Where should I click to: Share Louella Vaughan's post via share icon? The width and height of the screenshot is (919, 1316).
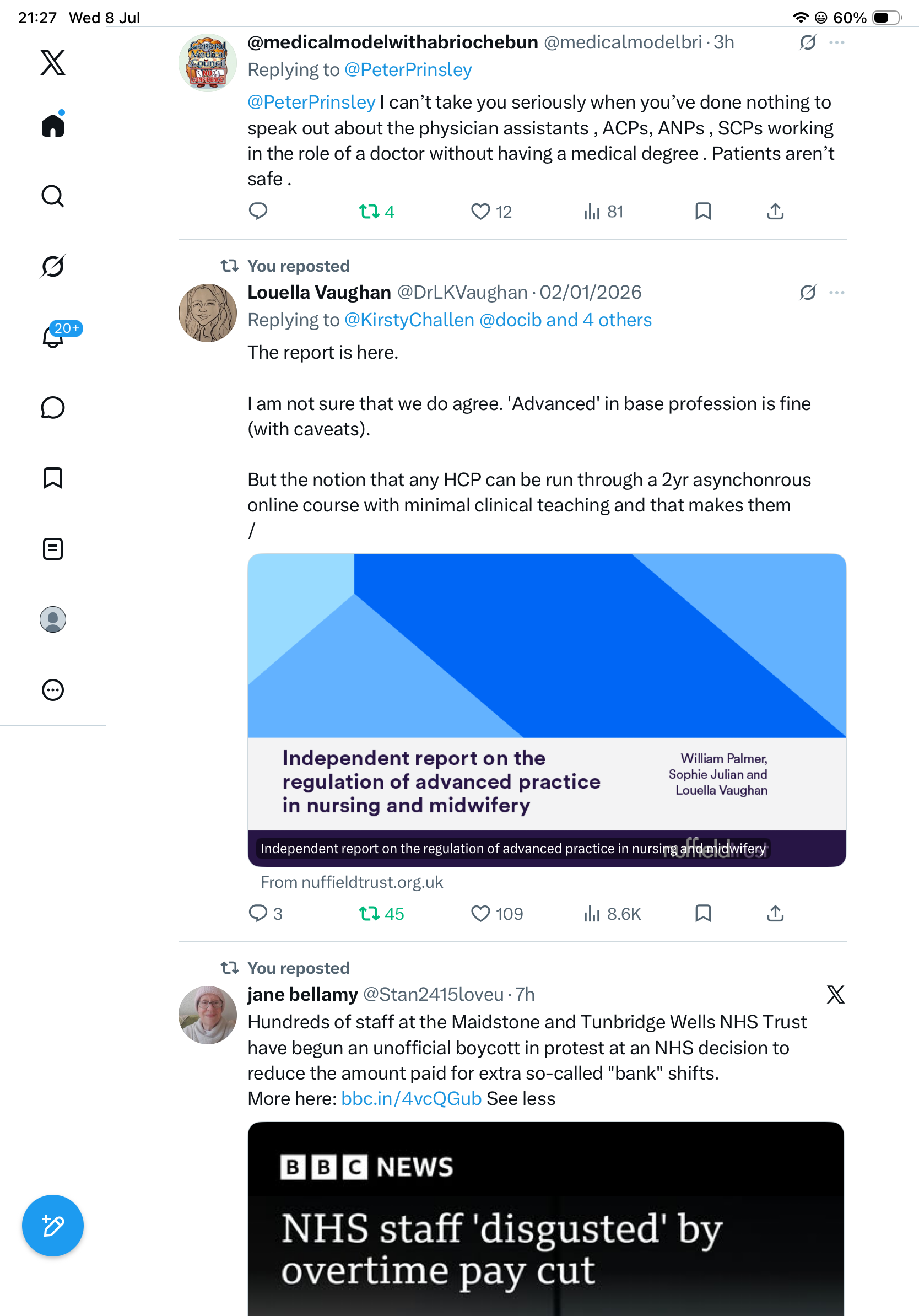point(775,913)
